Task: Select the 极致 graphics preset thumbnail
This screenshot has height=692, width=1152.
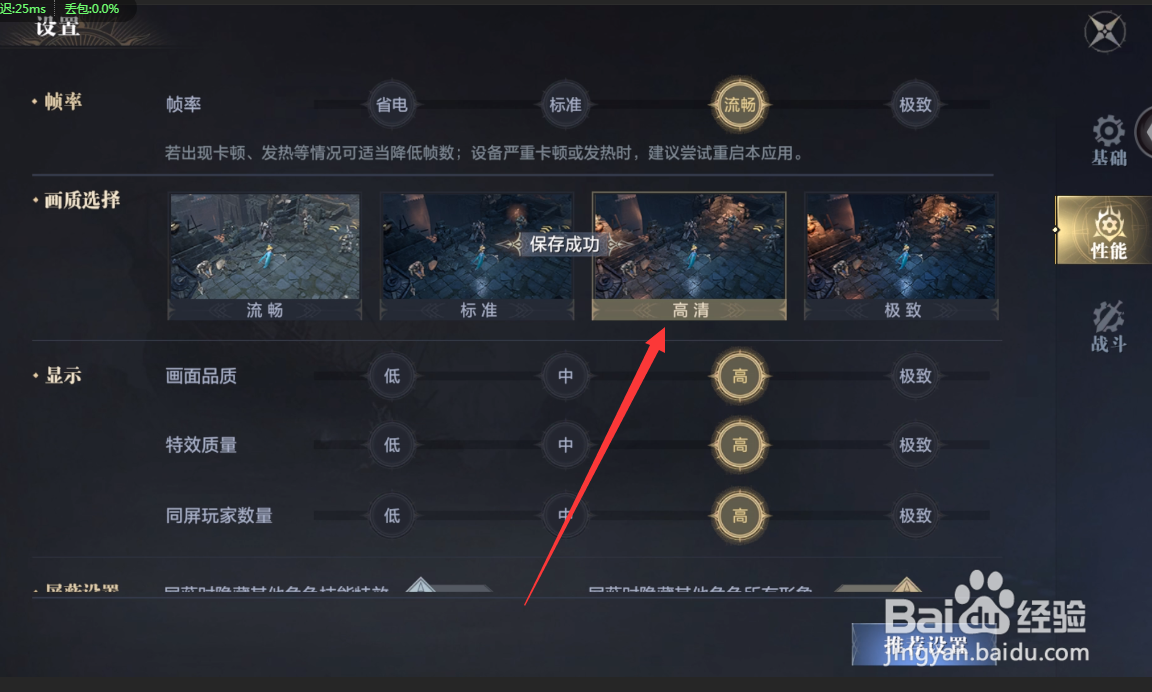Action: [901, 256]
